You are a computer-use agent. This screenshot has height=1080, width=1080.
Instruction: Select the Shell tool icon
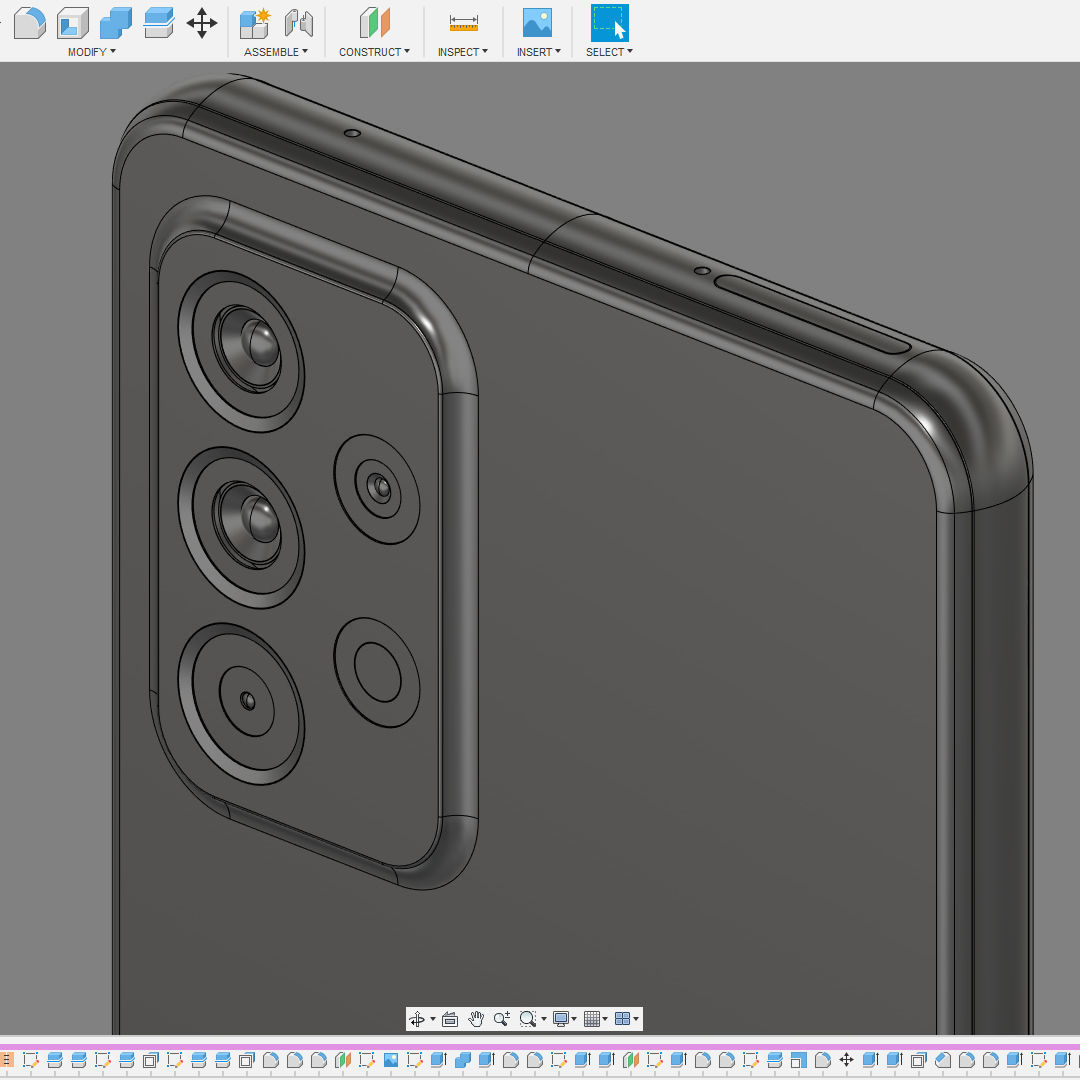(x=73, y=23)
